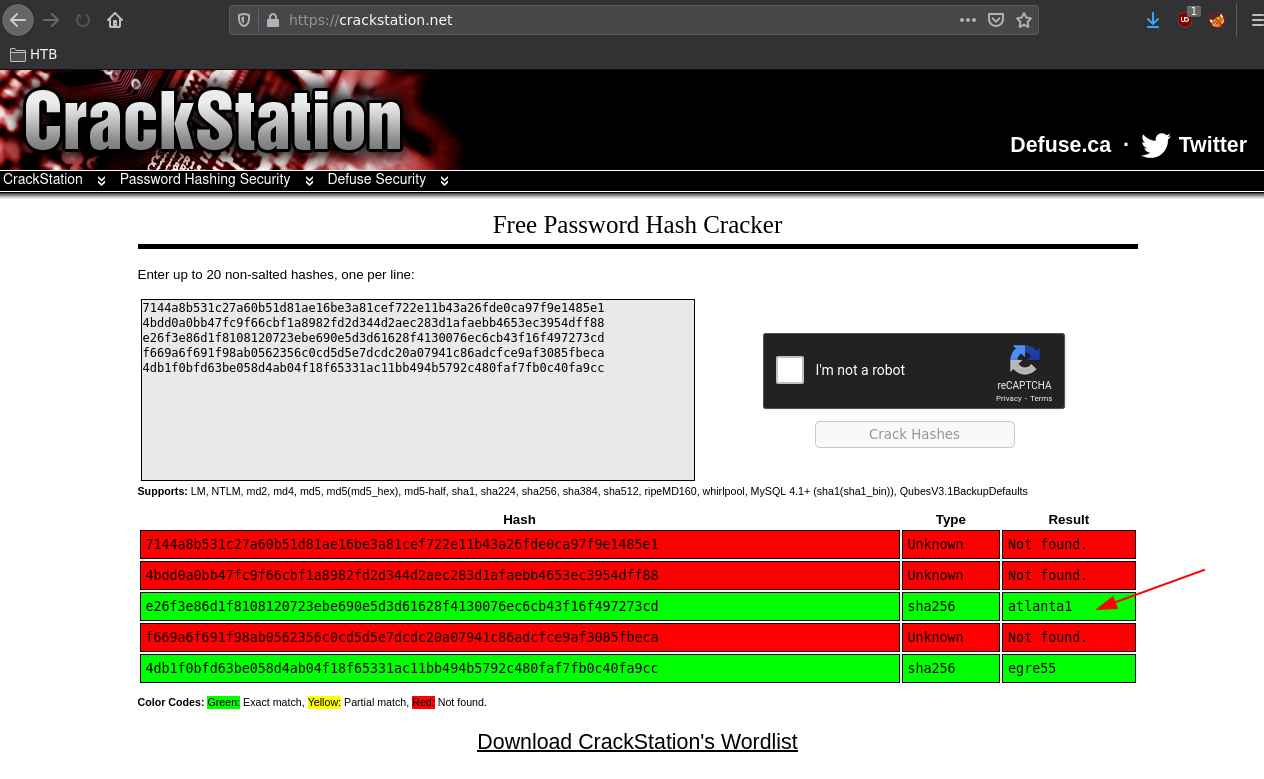Viewport: 1264px width, 779px height.
Task: Open the CrackStation nav menu item
Action: [x=43, y=180]
